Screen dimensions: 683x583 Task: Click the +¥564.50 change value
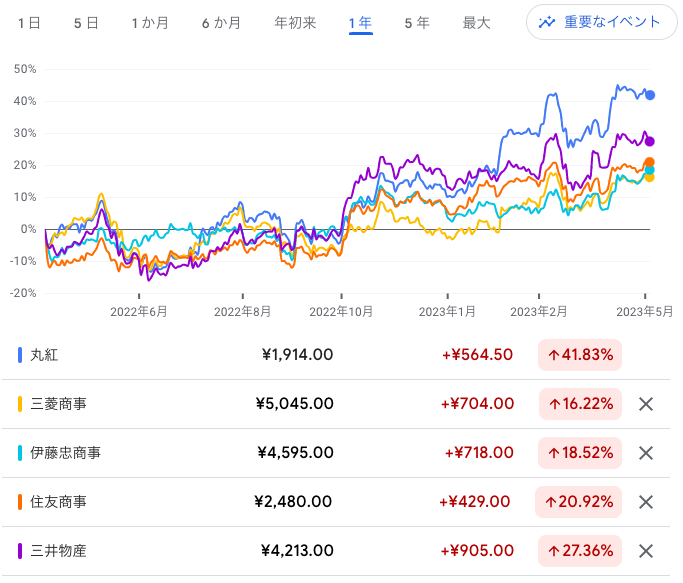pyautogui.click(x=477, y=355)
